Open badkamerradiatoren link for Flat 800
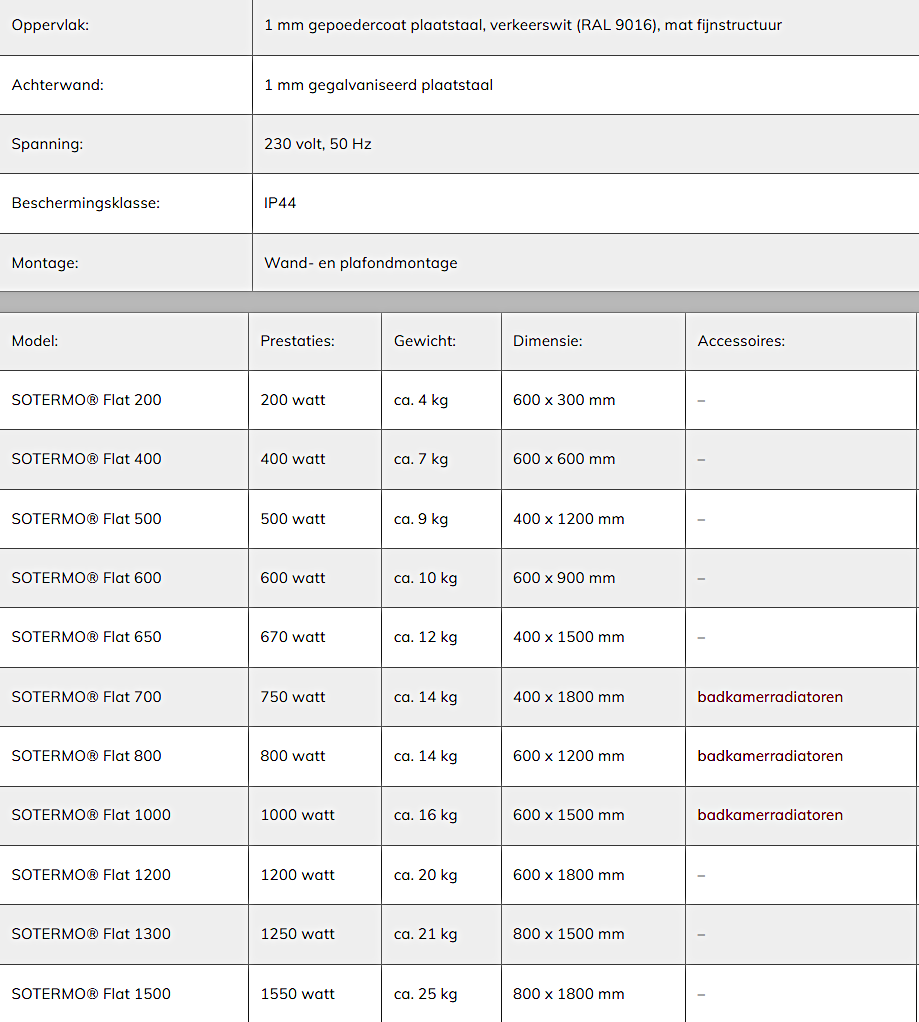919x1022 pixels. (770, 756)
